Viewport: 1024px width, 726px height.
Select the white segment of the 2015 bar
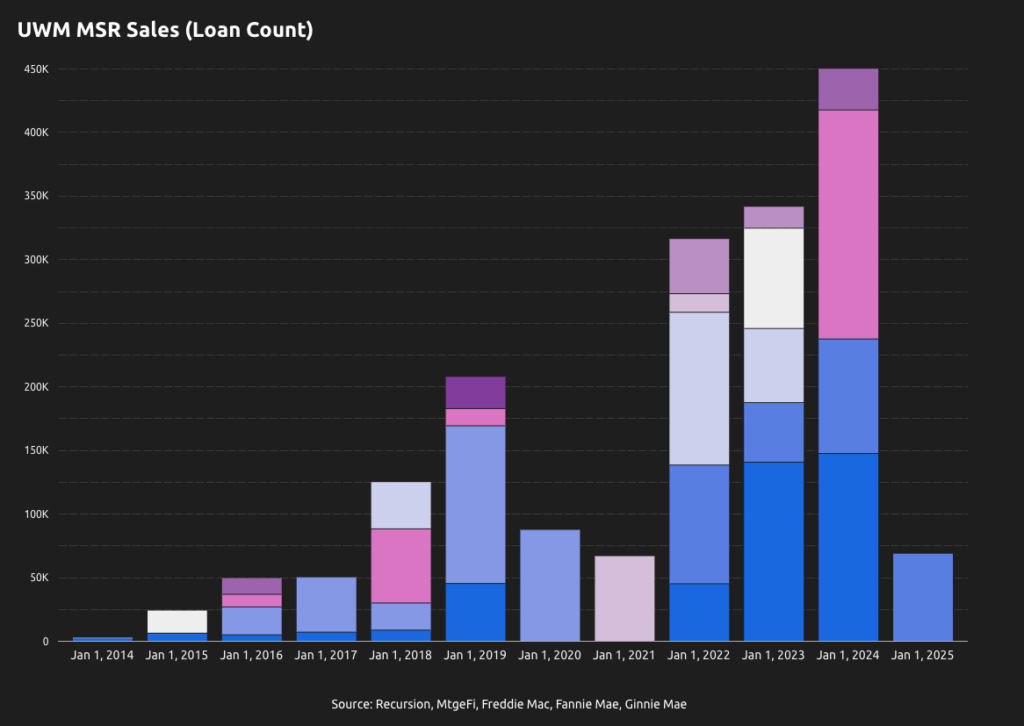tap(177, 621)
